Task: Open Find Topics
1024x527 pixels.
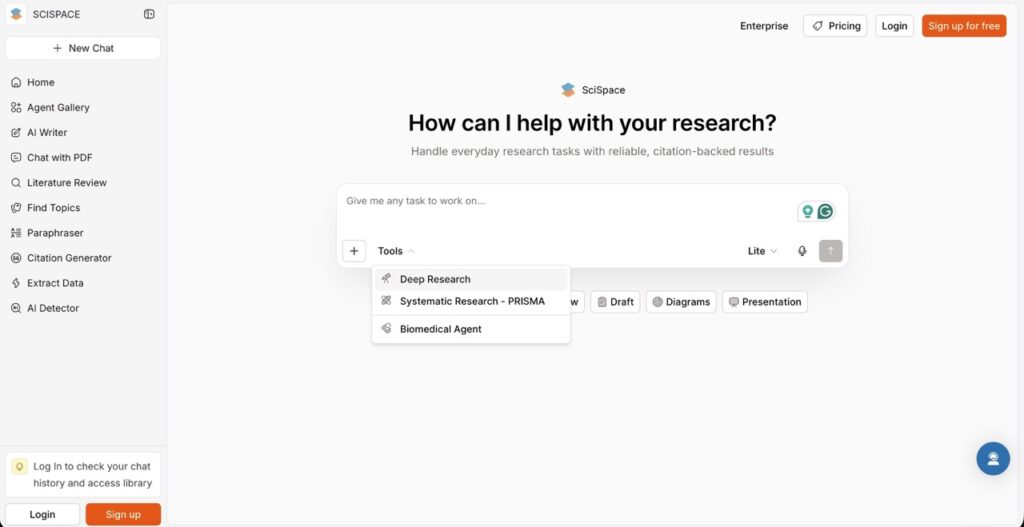Action: 83,208
